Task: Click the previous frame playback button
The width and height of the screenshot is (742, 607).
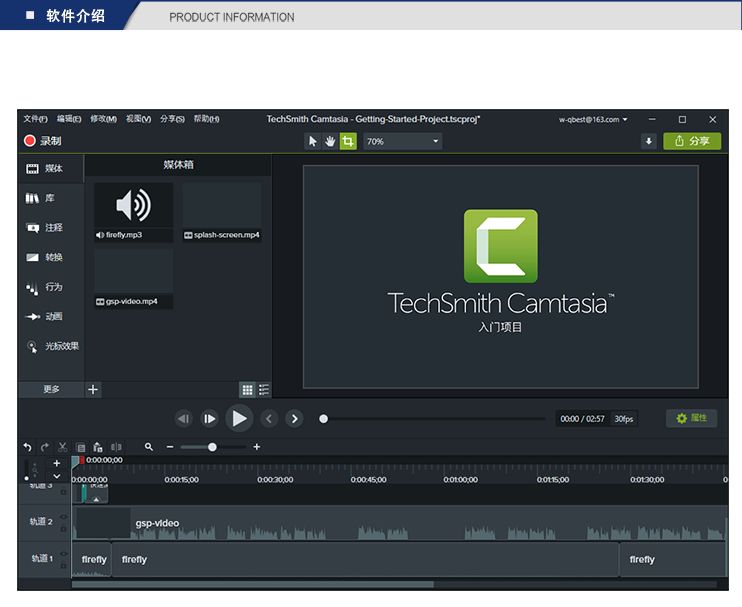Action: pyautogui.click(x=184, y=419)
